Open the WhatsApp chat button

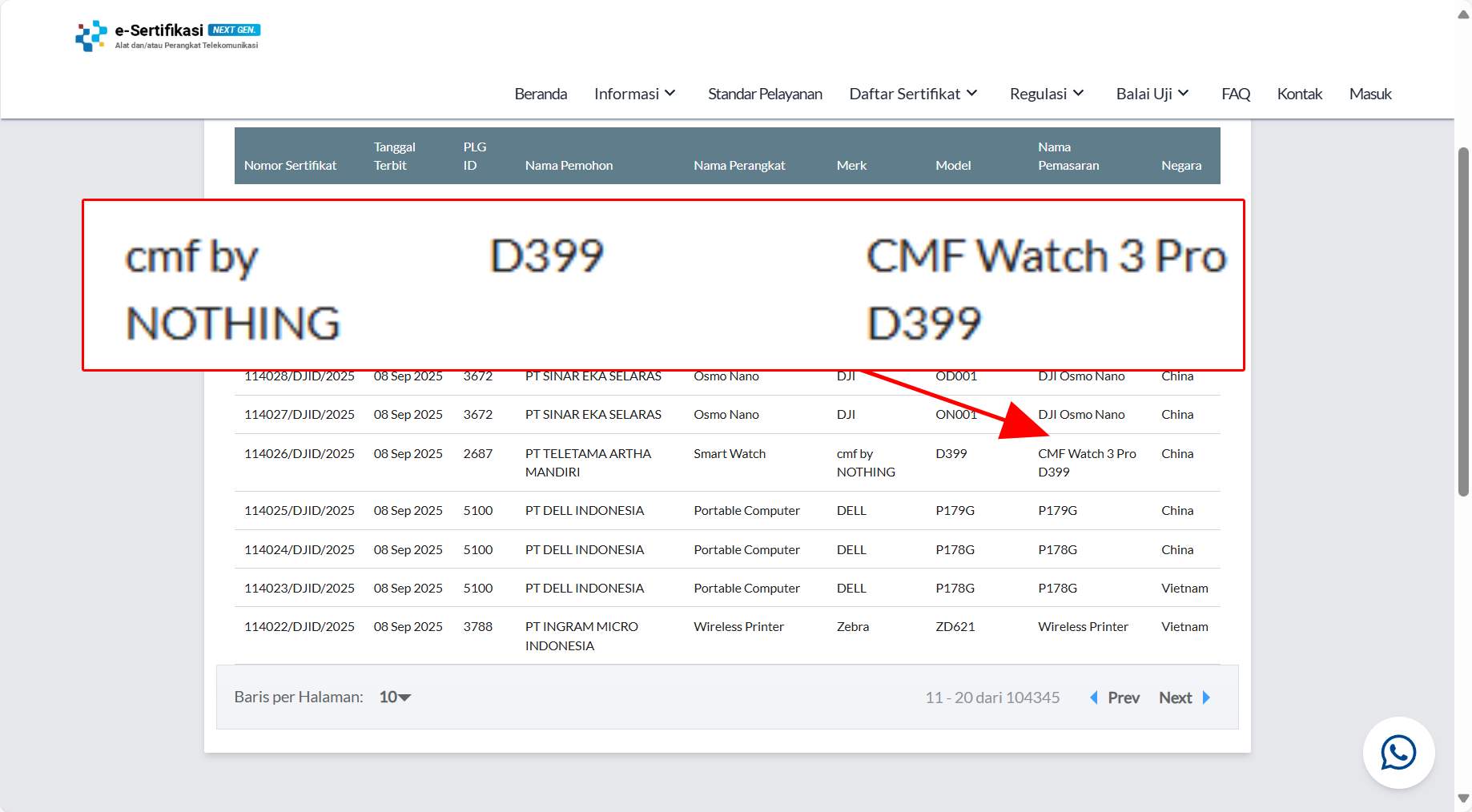click(x=1398, y=753)
